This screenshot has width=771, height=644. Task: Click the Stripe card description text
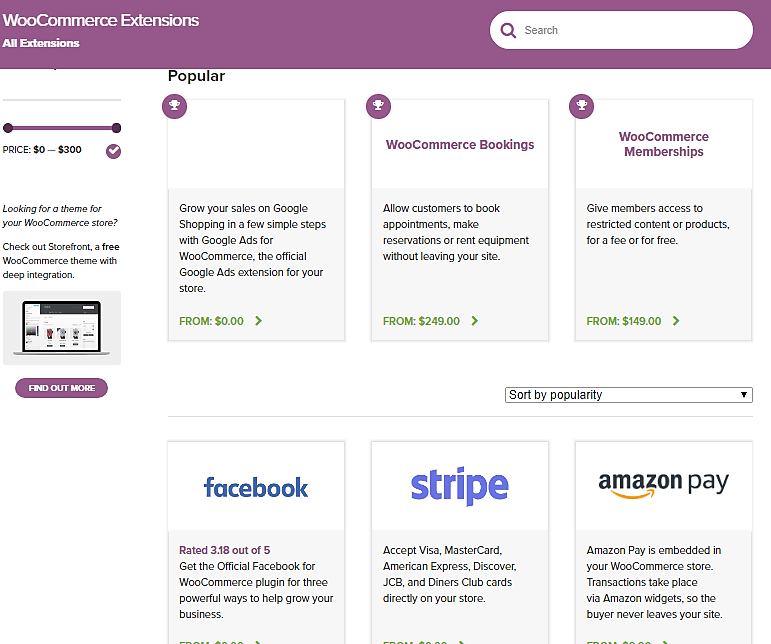[449, 574]
